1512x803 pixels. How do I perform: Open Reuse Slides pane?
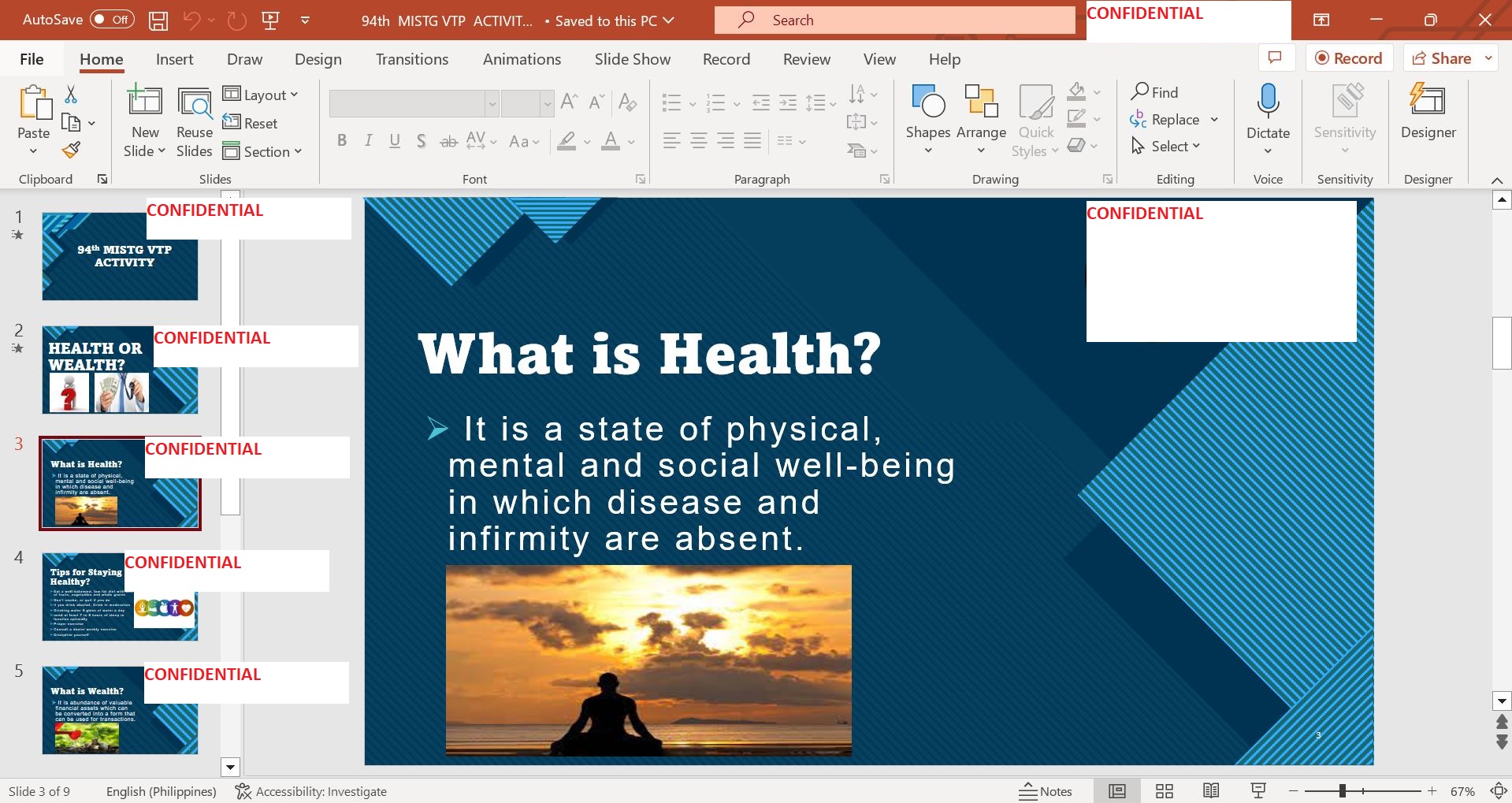point(195,121)
